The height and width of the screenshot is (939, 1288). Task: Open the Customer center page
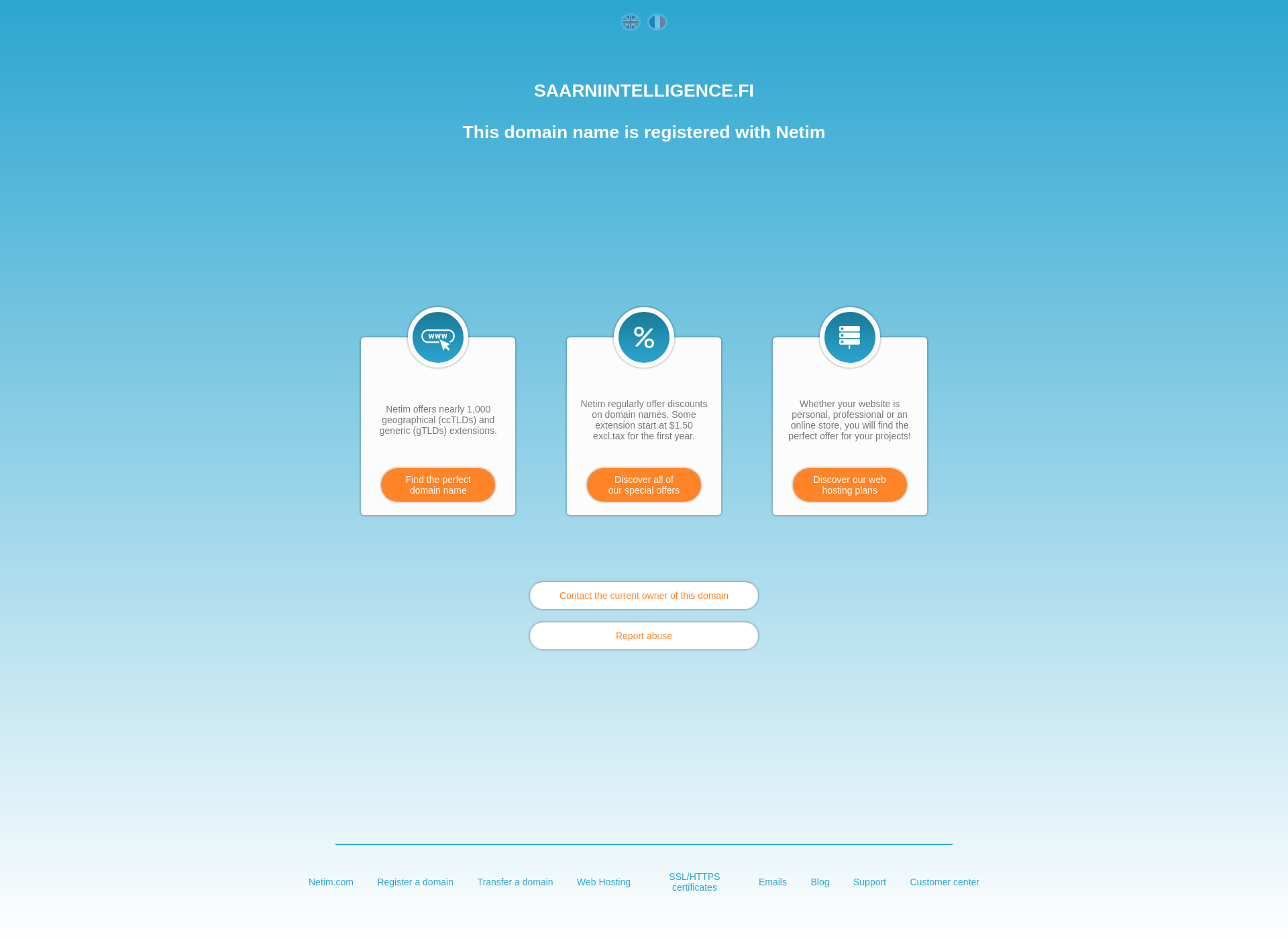[x=944, y=882]
